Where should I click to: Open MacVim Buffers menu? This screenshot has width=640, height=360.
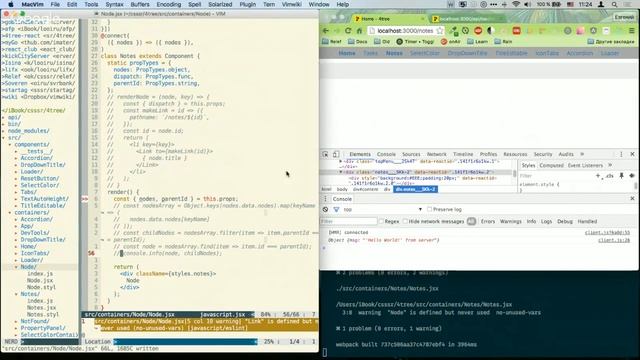[140, 4]
